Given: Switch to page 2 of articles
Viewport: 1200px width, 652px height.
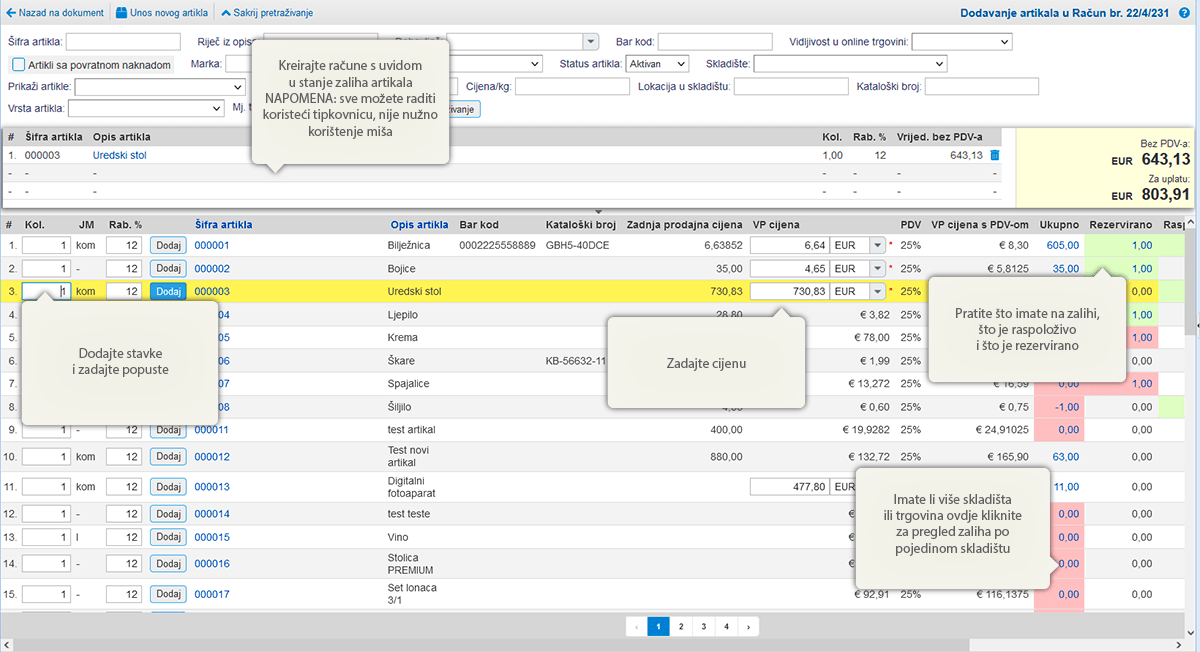Looking at the screenshot, I should [x=681, y=627].
